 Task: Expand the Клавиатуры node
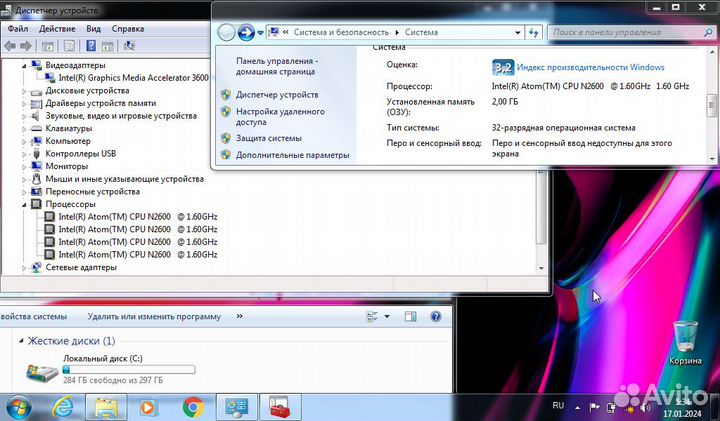[24, 129]
